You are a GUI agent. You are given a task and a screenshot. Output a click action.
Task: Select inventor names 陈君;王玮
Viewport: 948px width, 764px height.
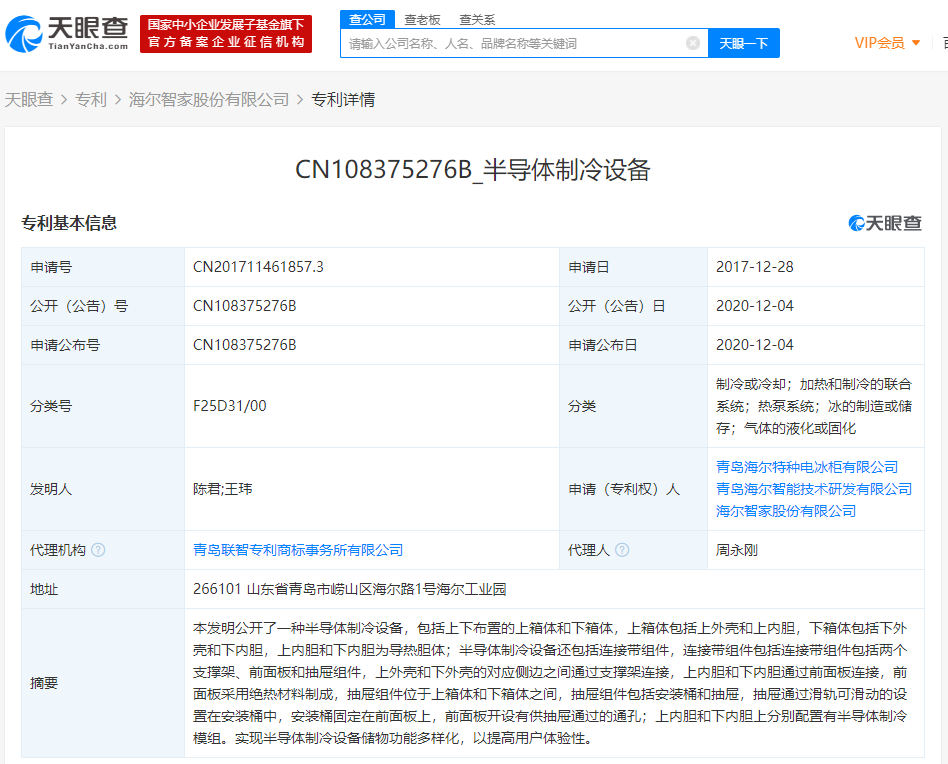point(222,489)
